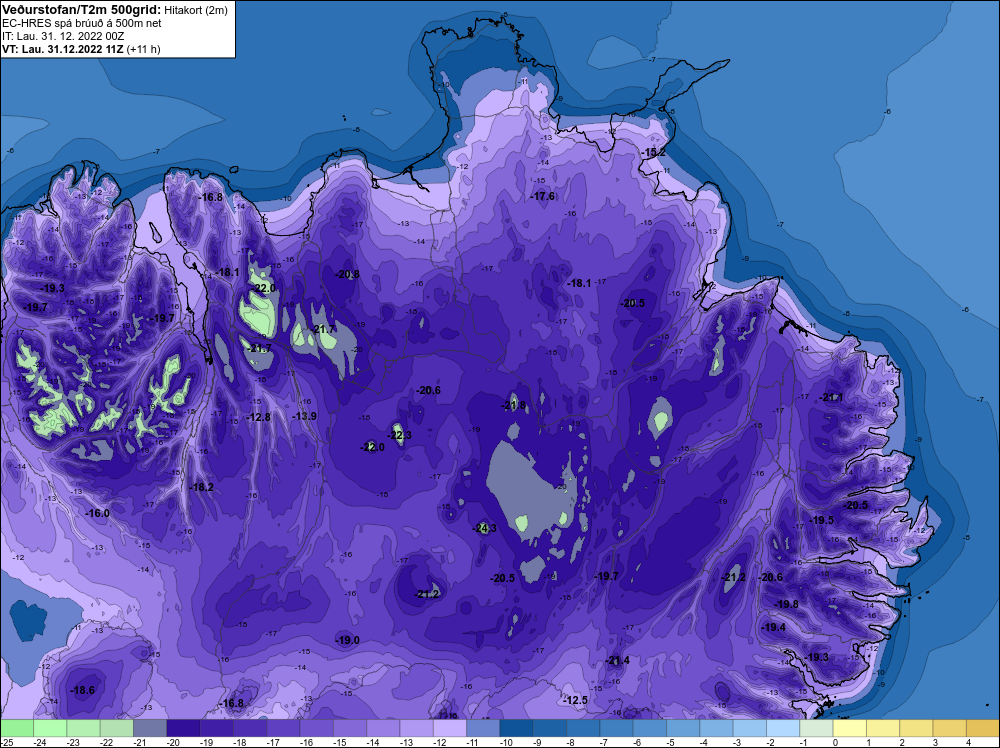Select the -18.2 temperature label
Image resolution: width=1000 pixels, height=748 pixels.
tap(202, 487)
